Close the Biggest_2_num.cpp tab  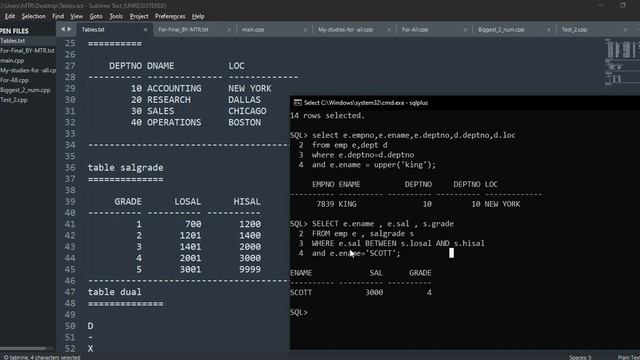point(549,30)
